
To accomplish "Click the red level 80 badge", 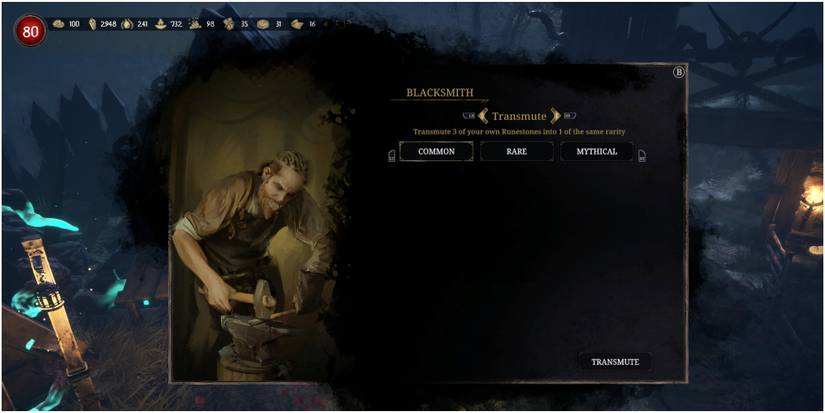I will [x=31, y=31].
